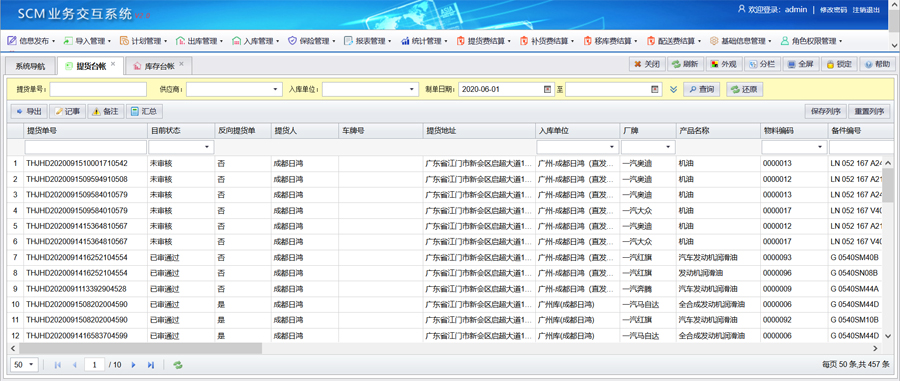Click the 导出 export button

tap(29, 111)
